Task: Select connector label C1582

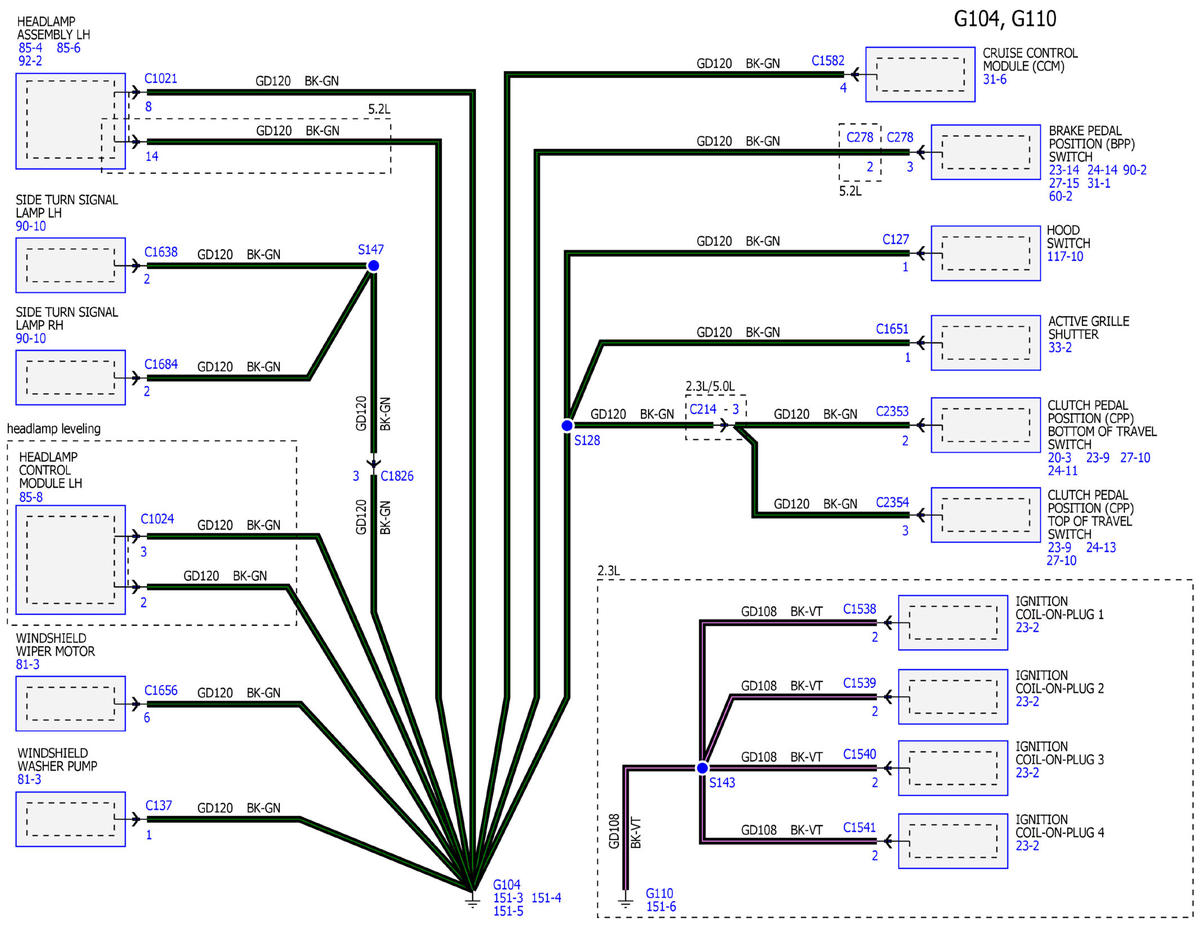Action: tap(828, 62)
